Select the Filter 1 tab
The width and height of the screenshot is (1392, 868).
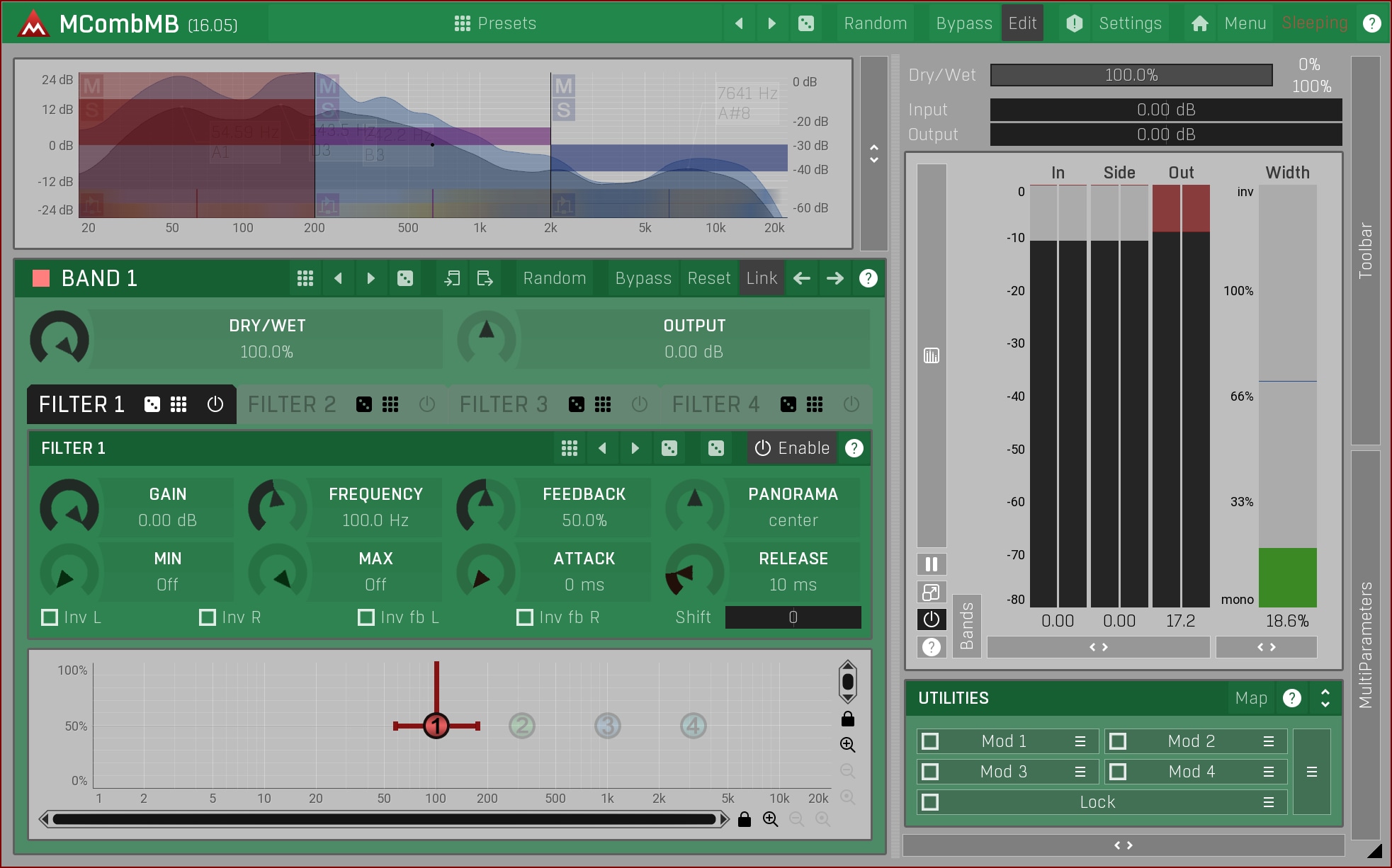[x=82, y=404]
